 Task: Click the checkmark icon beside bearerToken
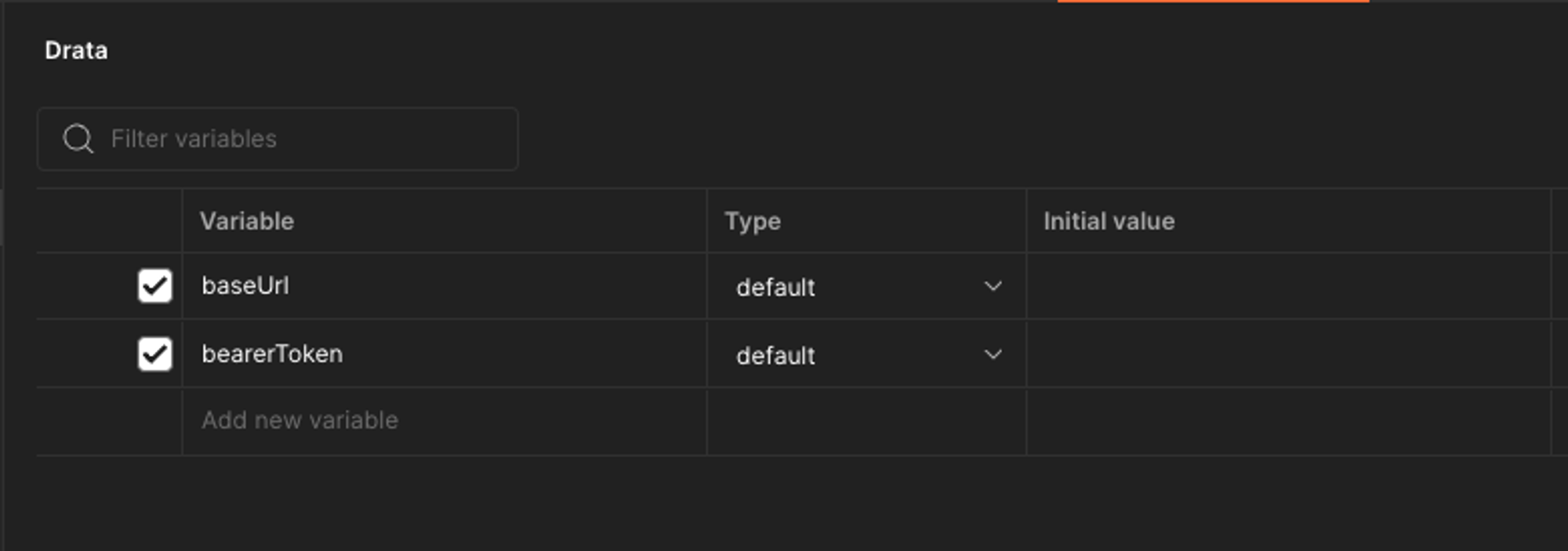tap(154, 353)
